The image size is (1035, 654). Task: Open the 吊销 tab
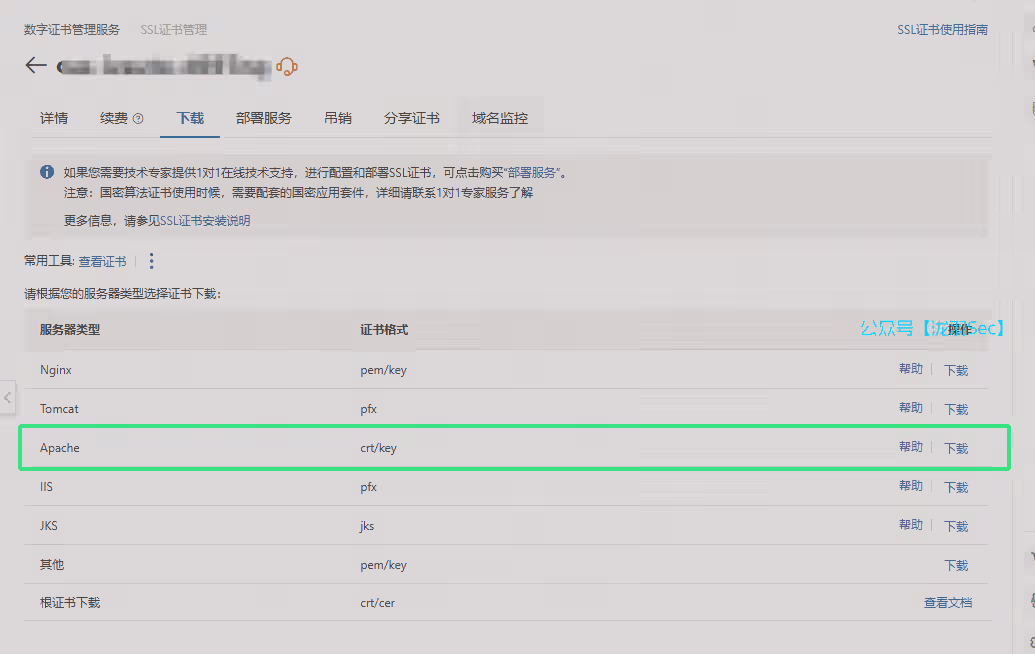click(338, 118)
